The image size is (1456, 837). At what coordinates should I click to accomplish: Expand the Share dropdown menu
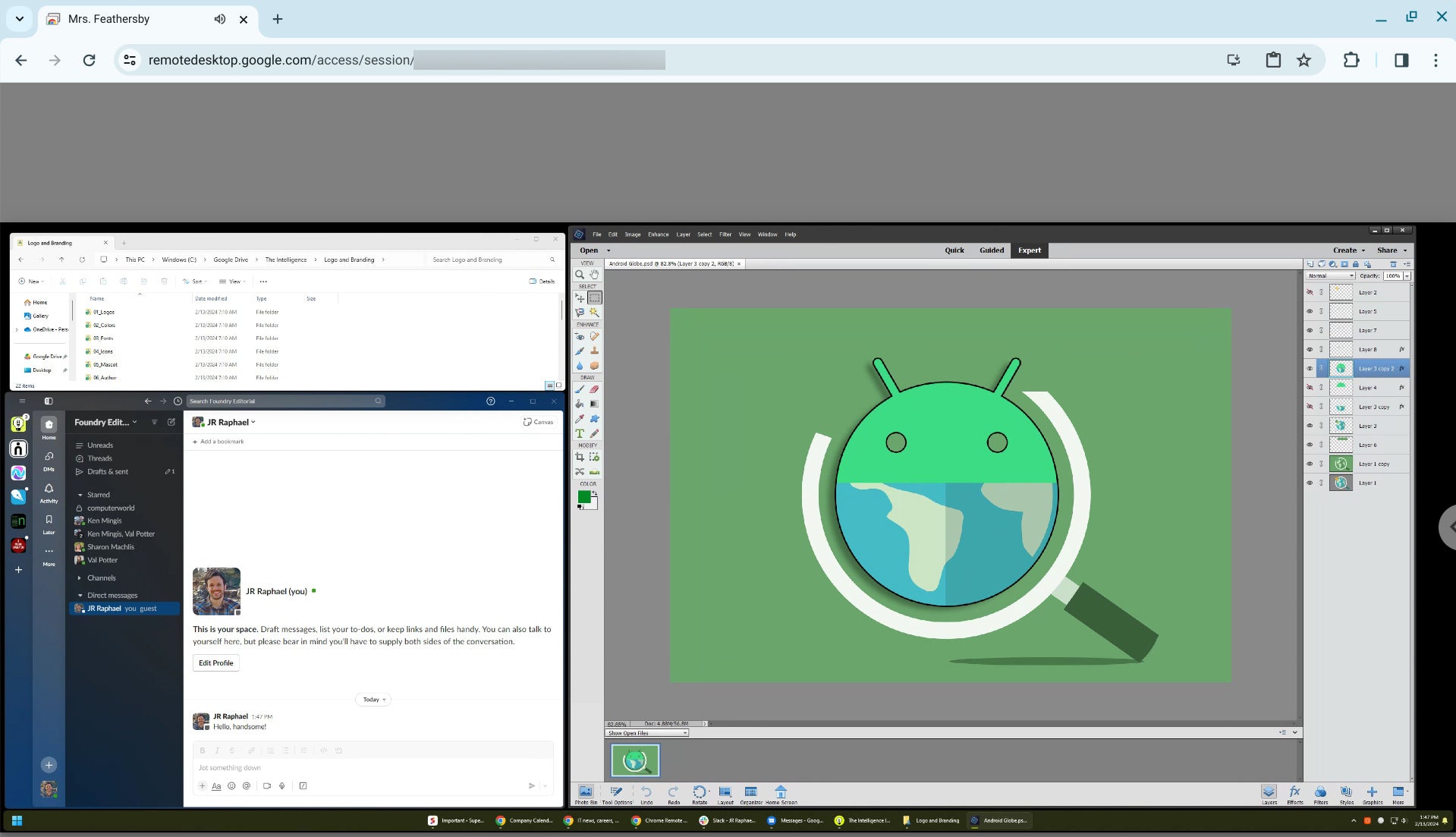coord(1392,250)
